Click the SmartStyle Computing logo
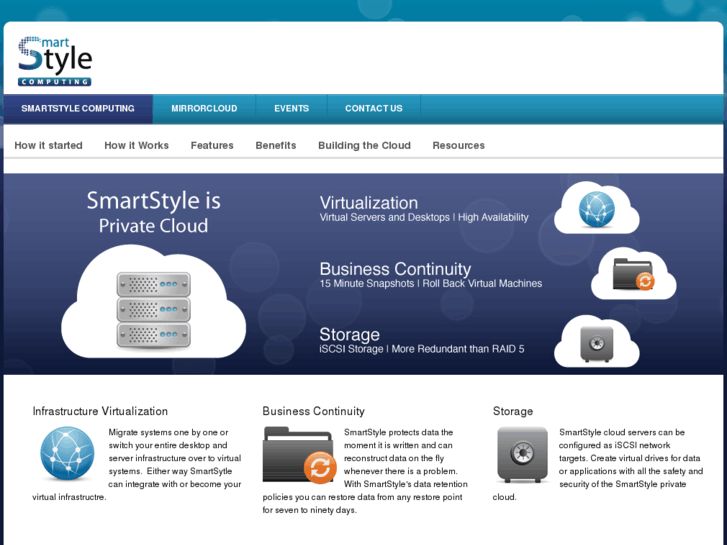Viewport: 727px width, 545px height. point(55,61)
